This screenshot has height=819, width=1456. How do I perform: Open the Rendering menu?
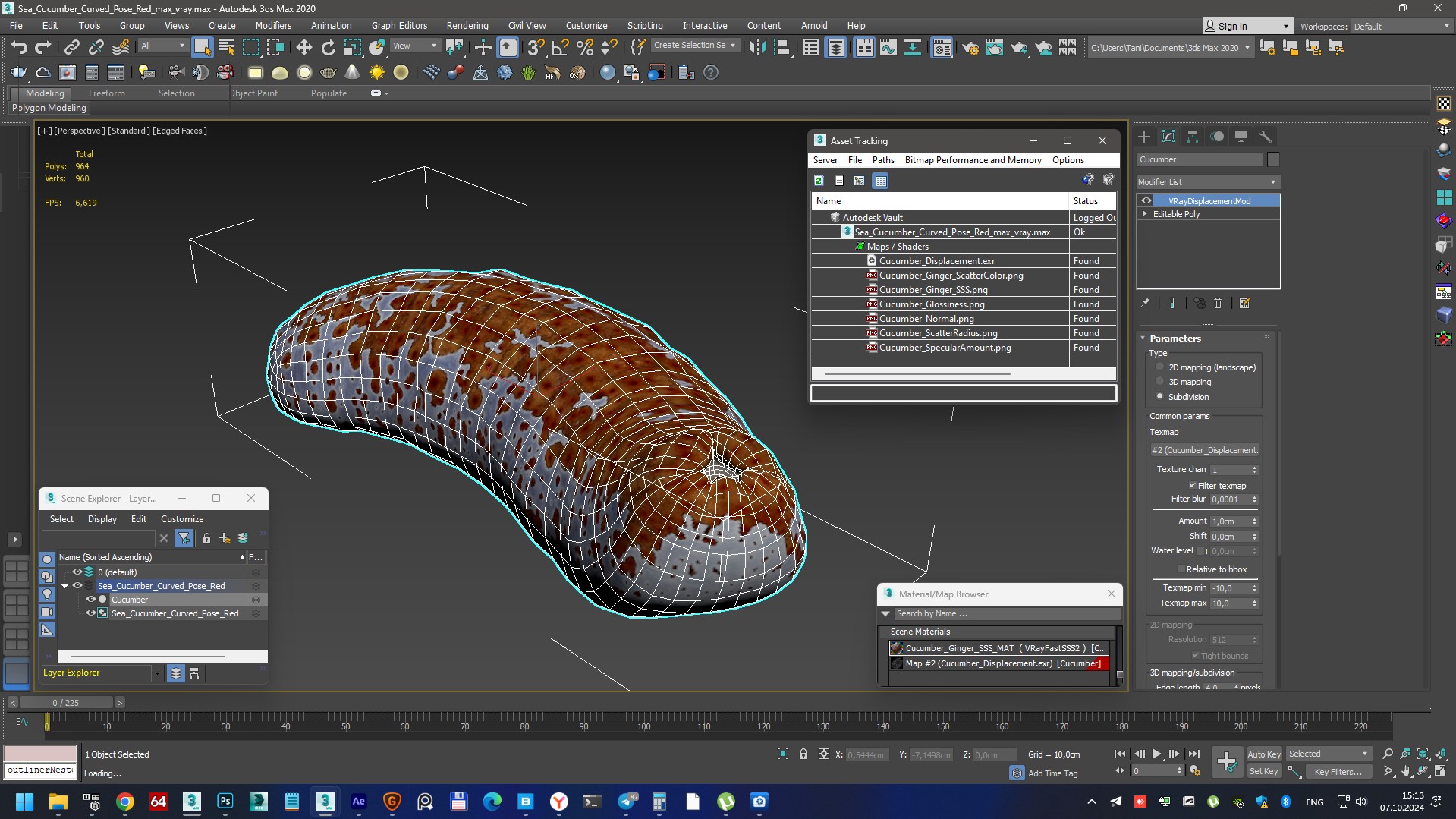(x=467, y=25)
